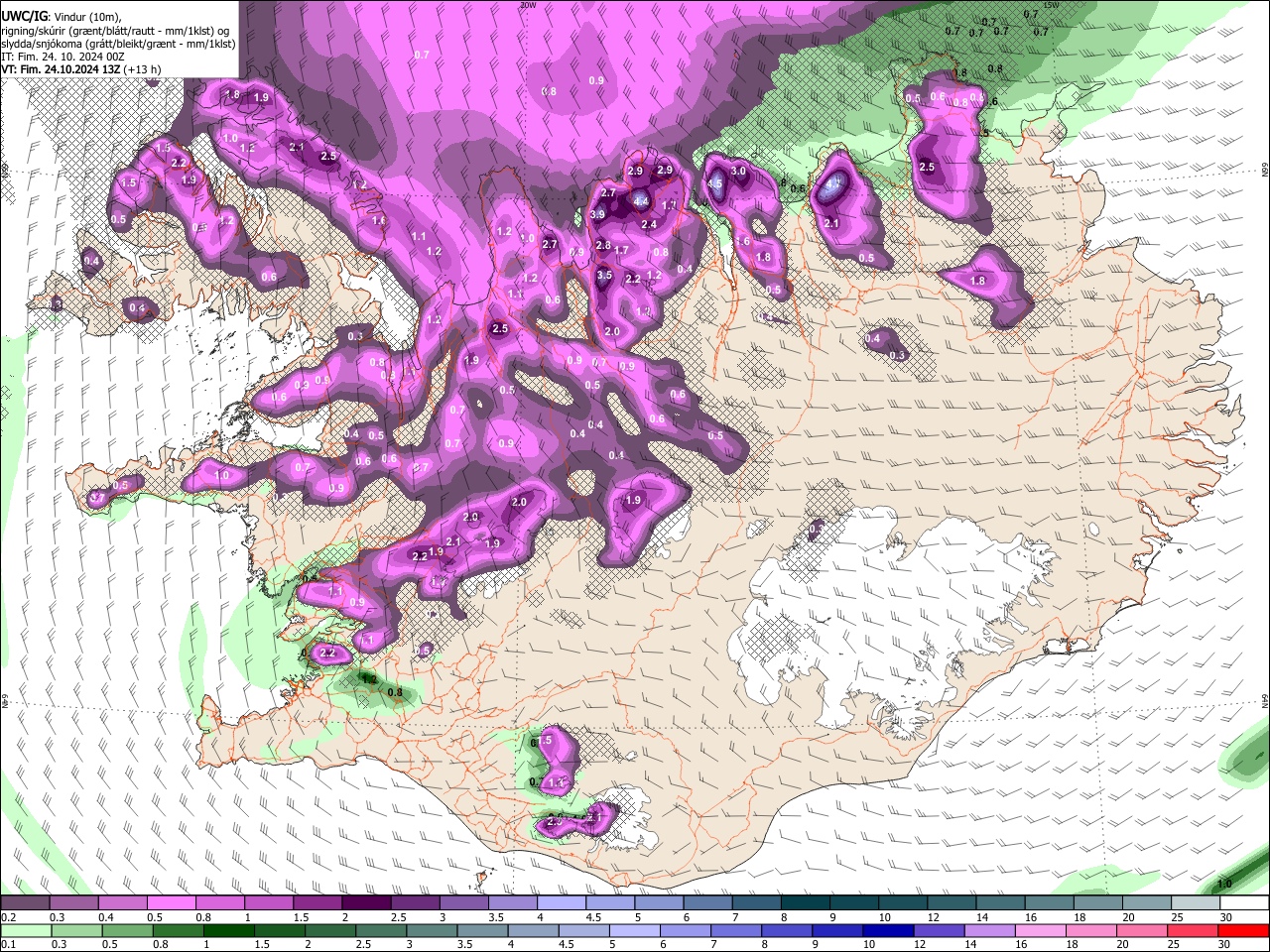Click dark green swatch between 1 and 1.5, lower legend
Viewport: 1270px width, 952px height.
(230, 930)
